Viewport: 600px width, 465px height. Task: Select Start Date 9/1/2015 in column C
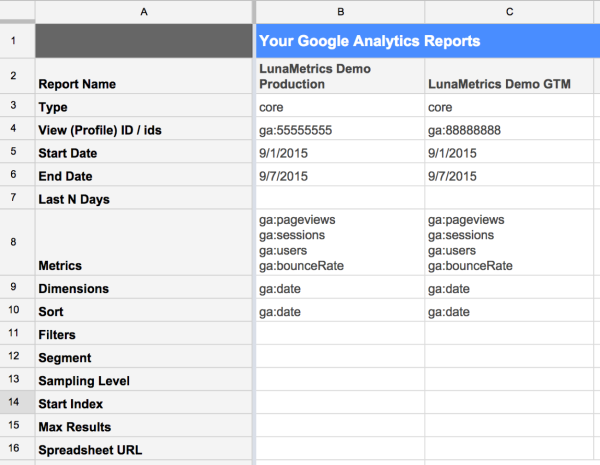509,152
